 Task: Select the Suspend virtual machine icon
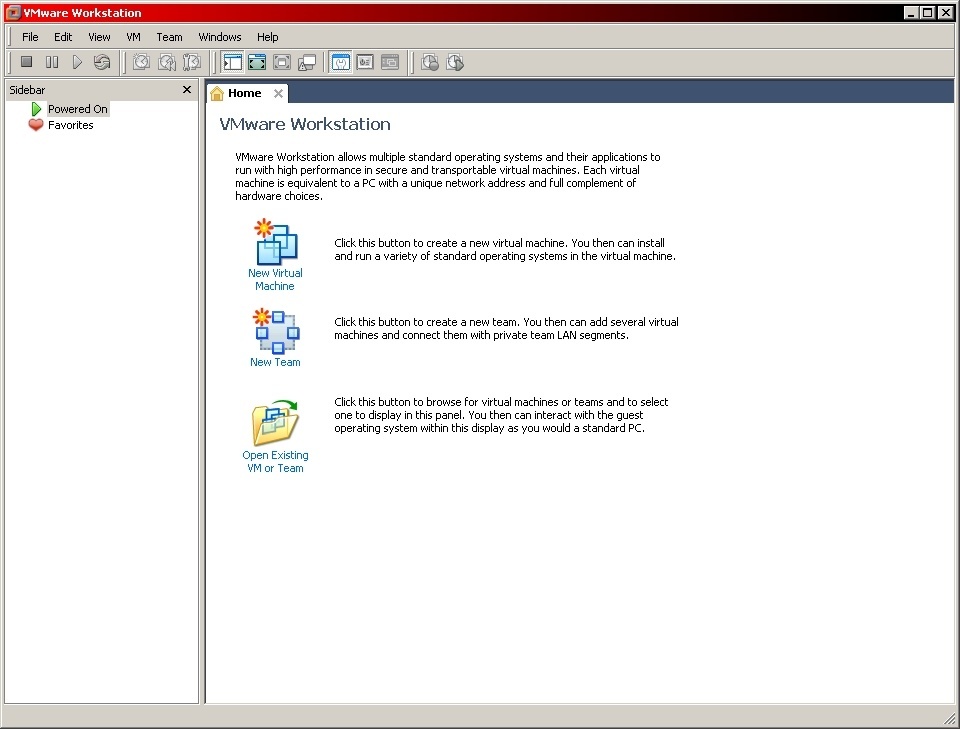51,61
